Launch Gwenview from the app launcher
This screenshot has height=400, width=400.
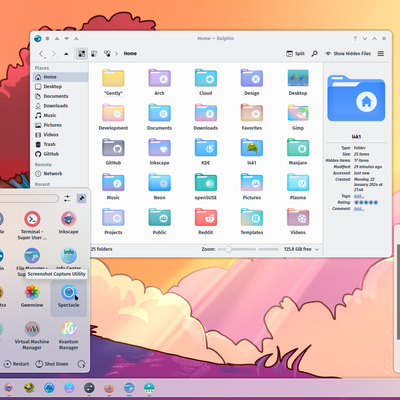pos(32,296)
